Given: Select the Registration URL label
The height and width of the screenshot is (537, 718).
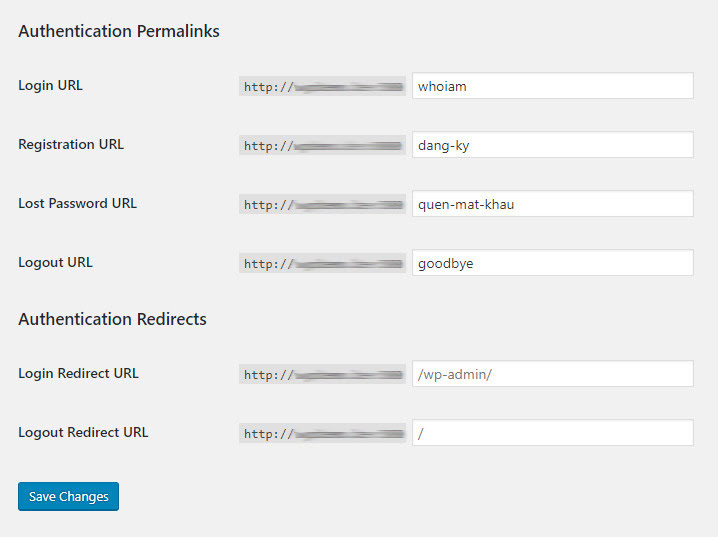Looking at the screenshot, I should [x=71, y=144].
